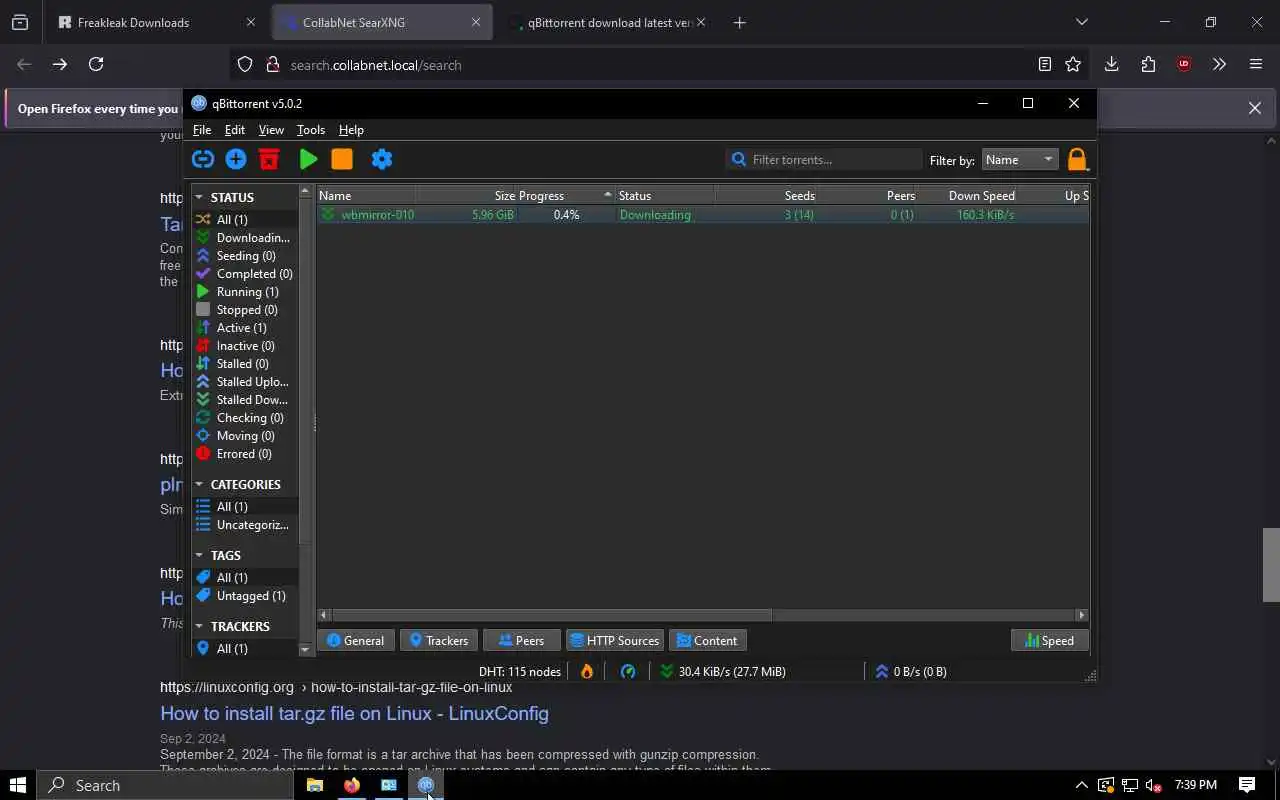Open the Tools menu in qBittorrent
1280x800 pixels.
pyautogui.click(x=311, y=130)
